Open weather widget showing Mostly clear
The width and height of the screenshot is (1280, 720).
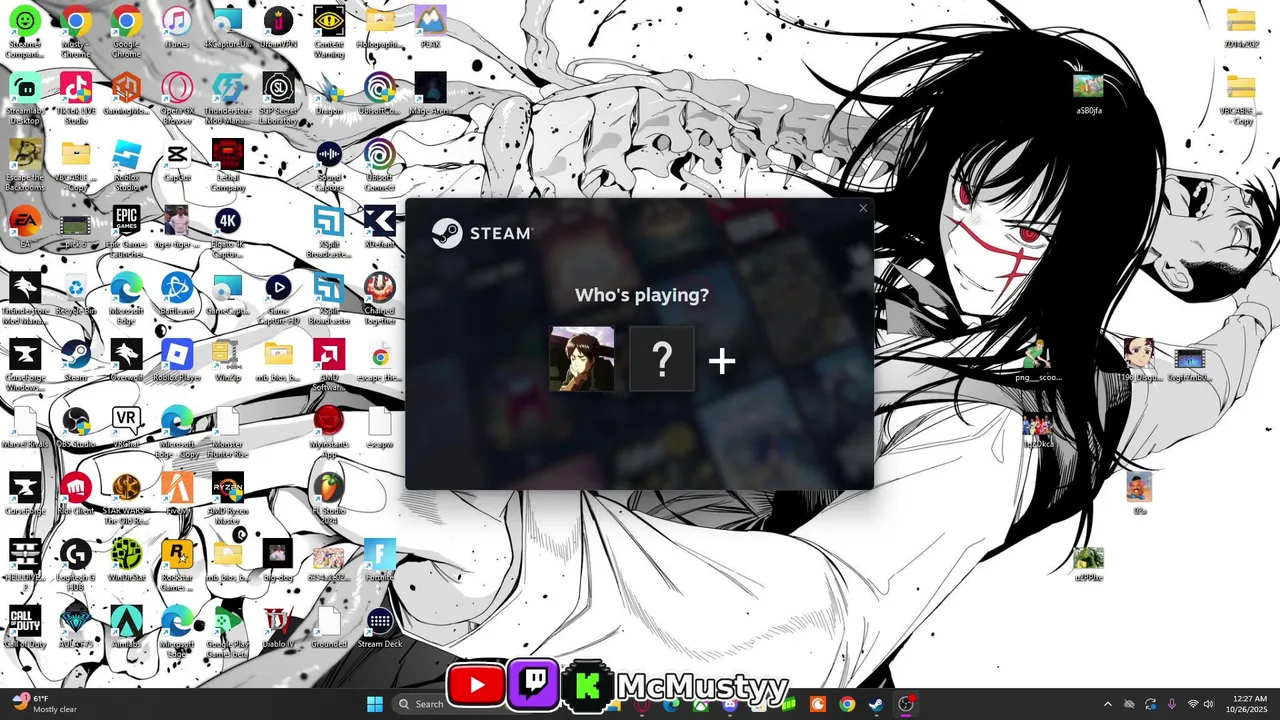pos(45,704)
